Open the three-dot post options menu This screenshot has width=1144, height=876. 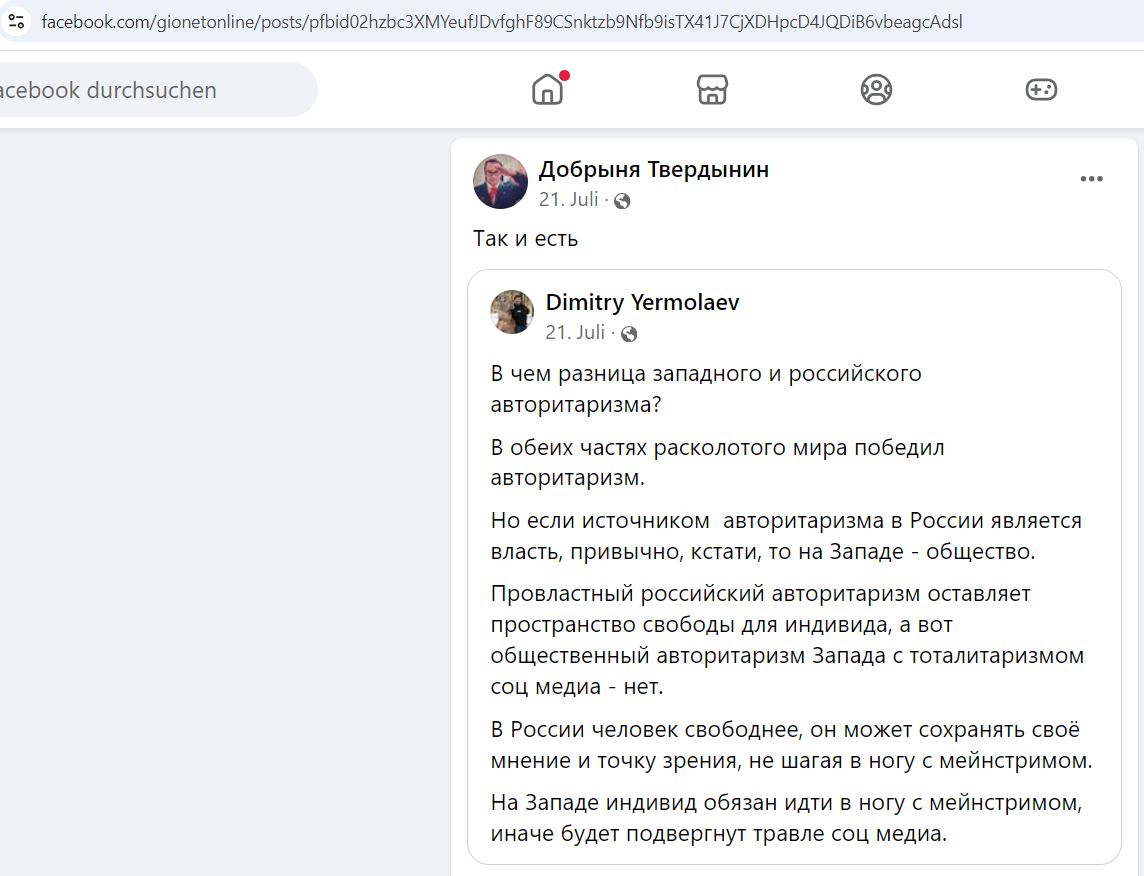coord(1091,179)
